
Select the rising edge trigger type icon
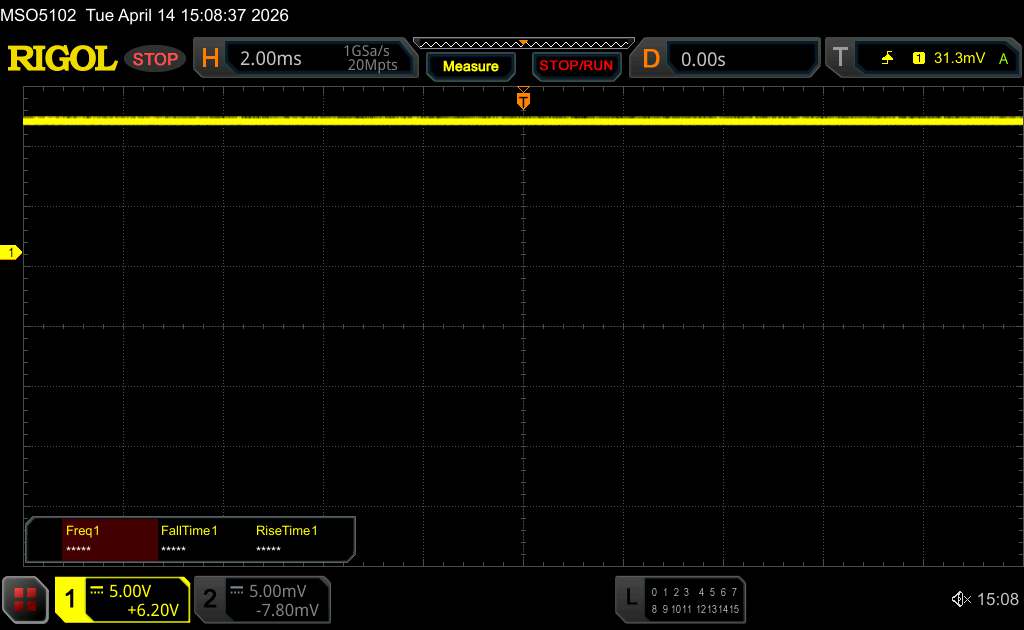pos(887,59)
